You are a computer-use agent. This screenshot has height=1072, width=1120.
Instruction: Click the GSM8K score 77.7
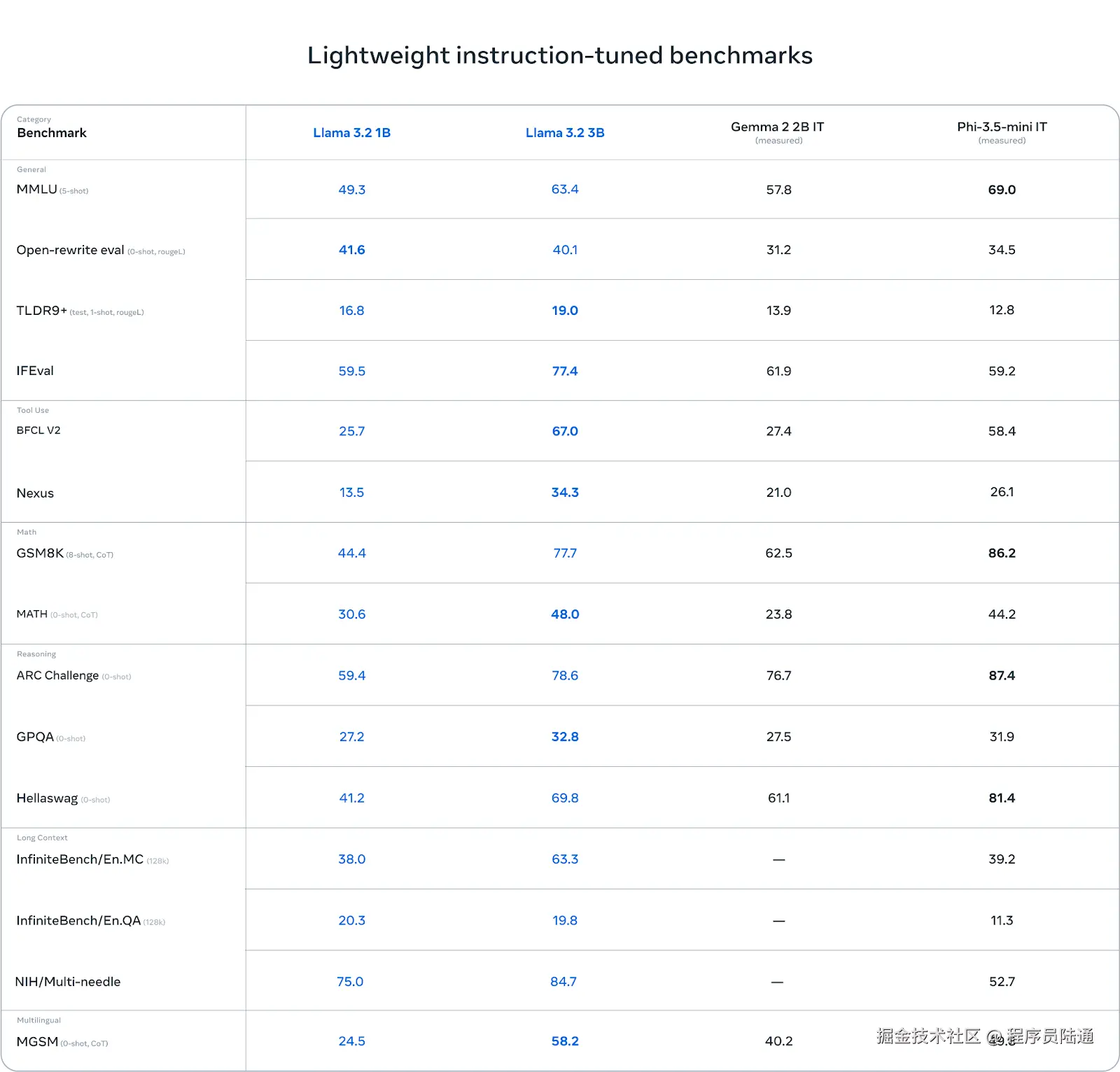click(565, 553)
